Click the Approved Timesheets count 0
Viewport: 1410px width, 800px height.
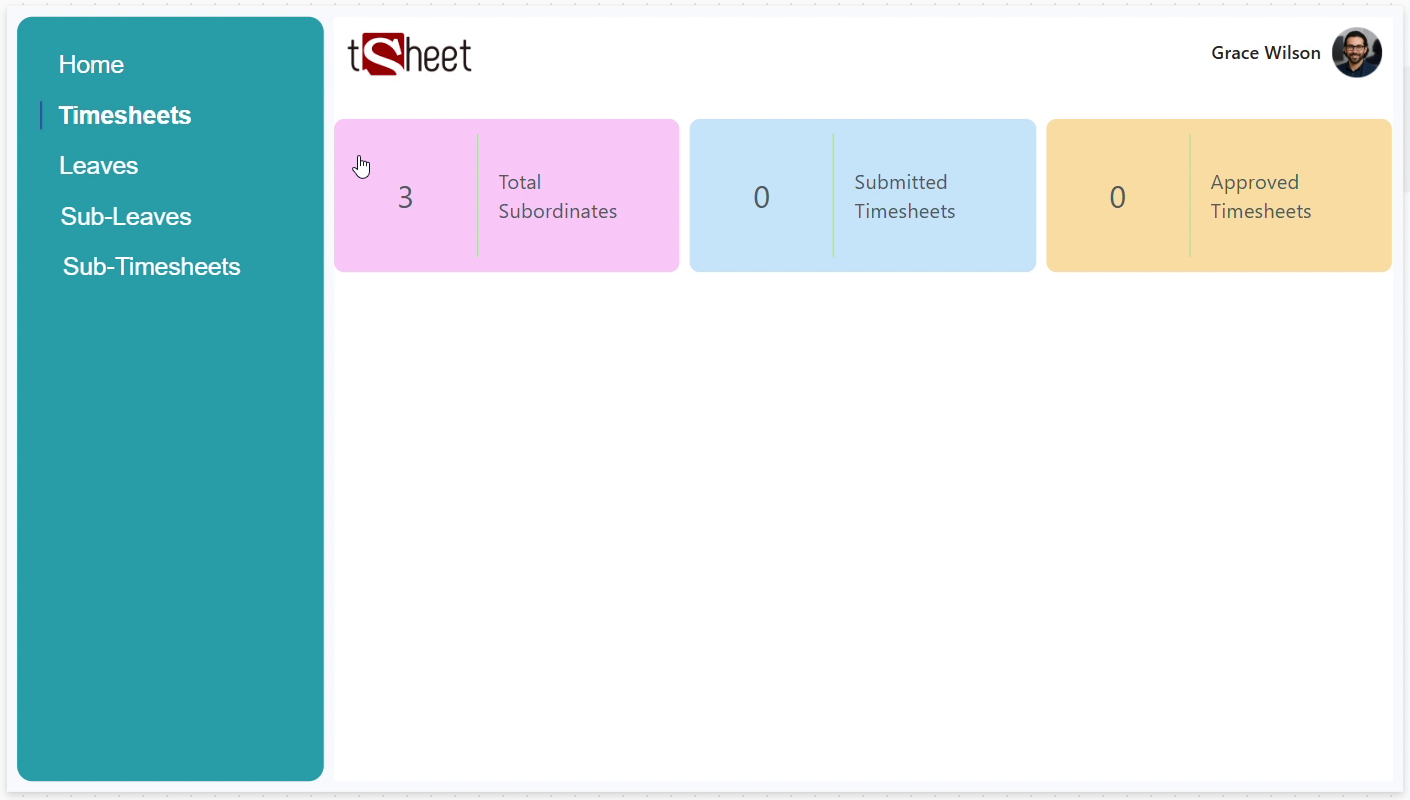[x=1117, y=198]
